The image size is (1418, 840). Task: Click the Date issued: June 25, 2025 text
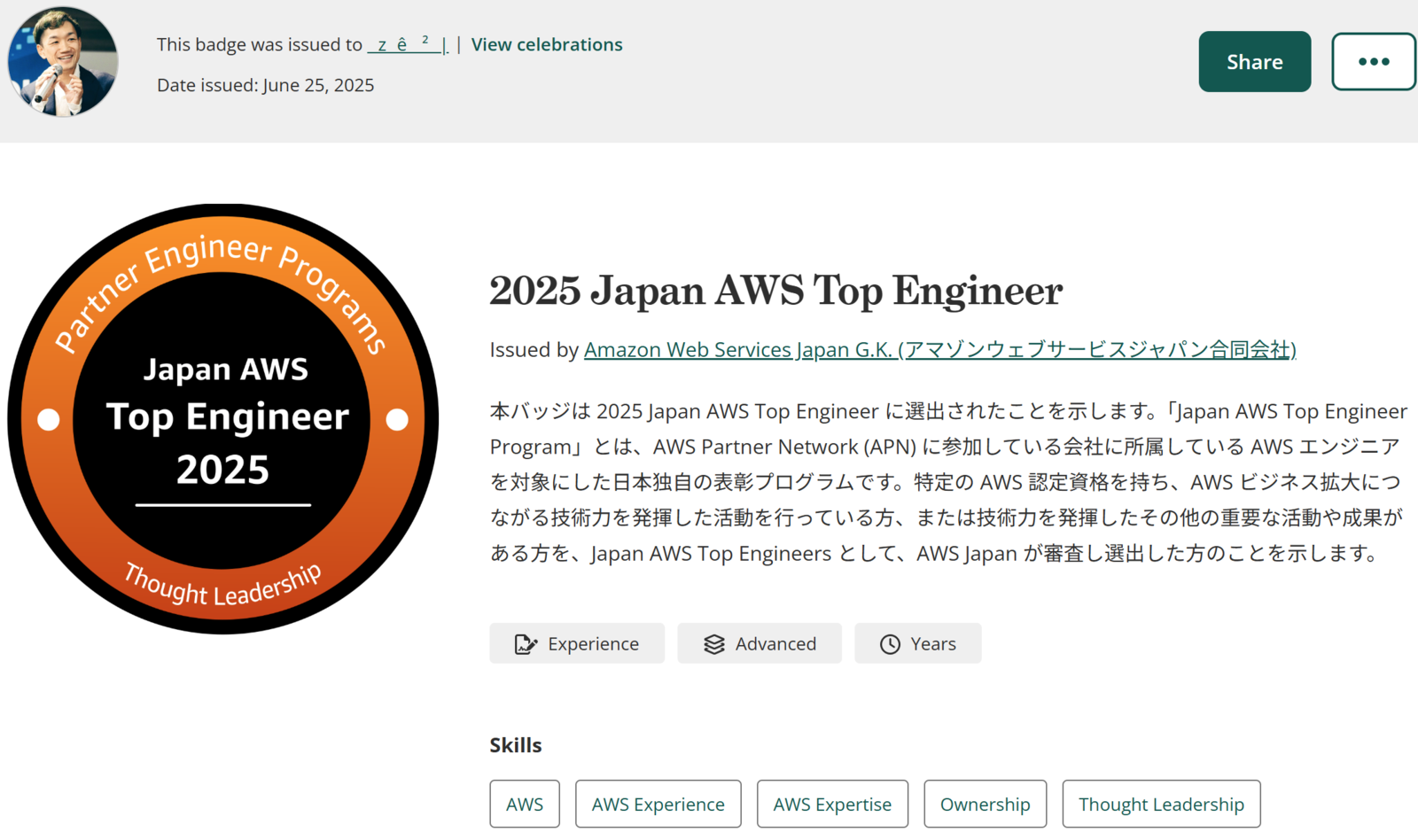pos(266,85)
